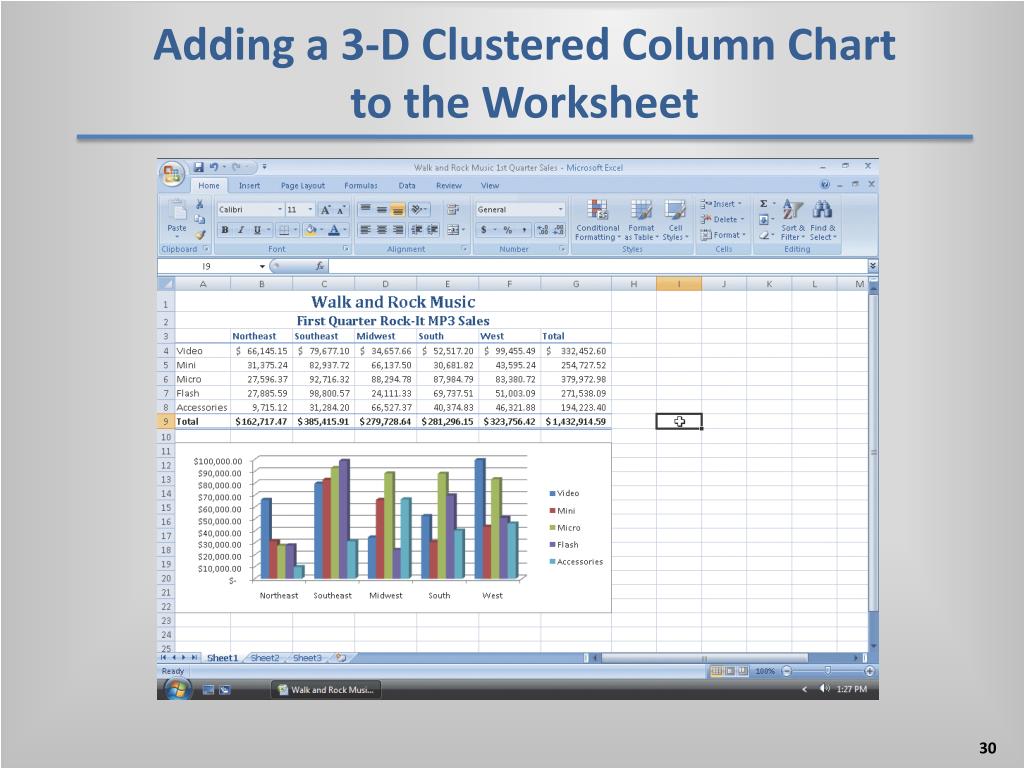
Task: Toggle Middle Align
Action: 381,210
